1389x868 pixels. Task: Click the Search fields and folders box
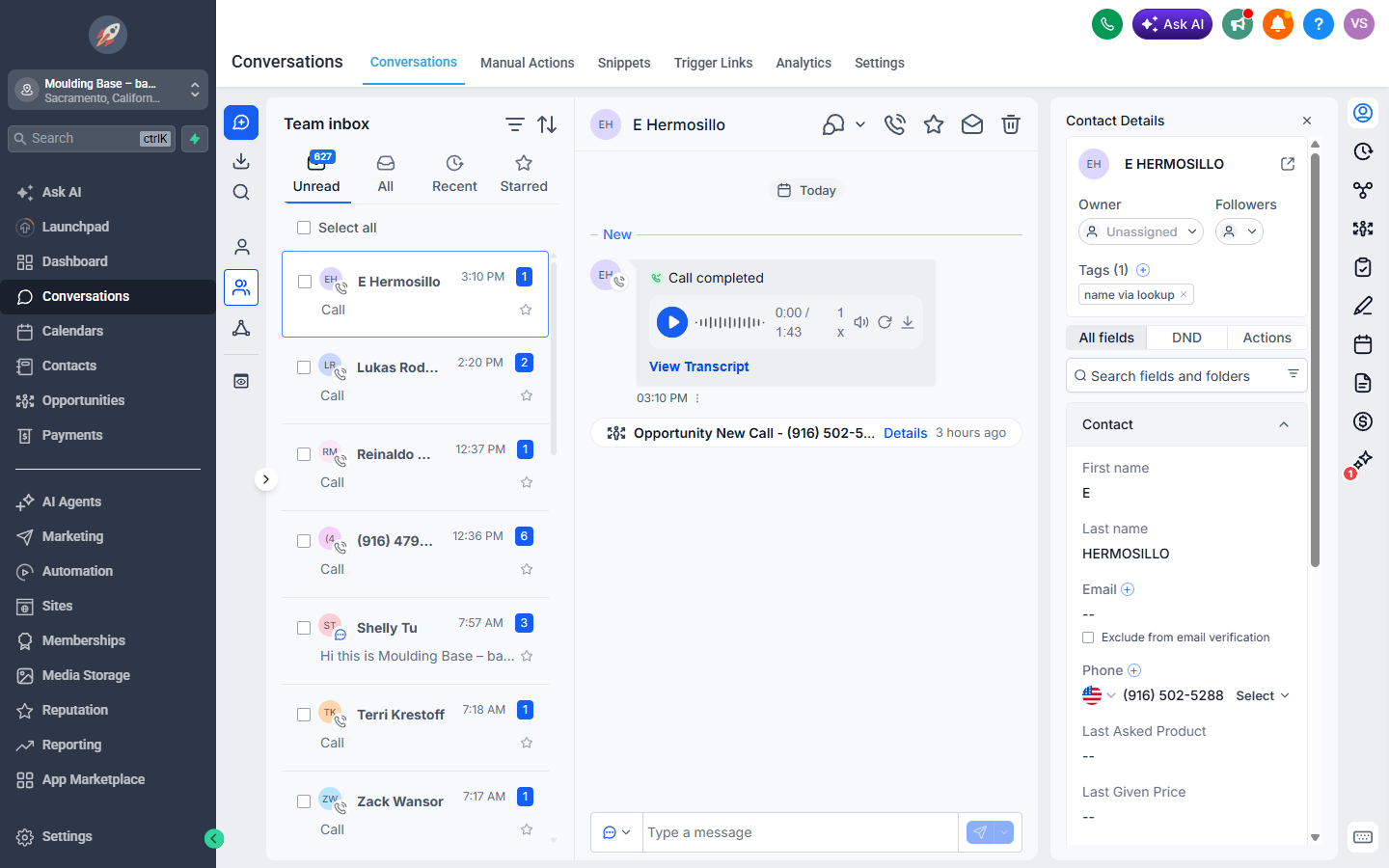[x=1186, y=376]
